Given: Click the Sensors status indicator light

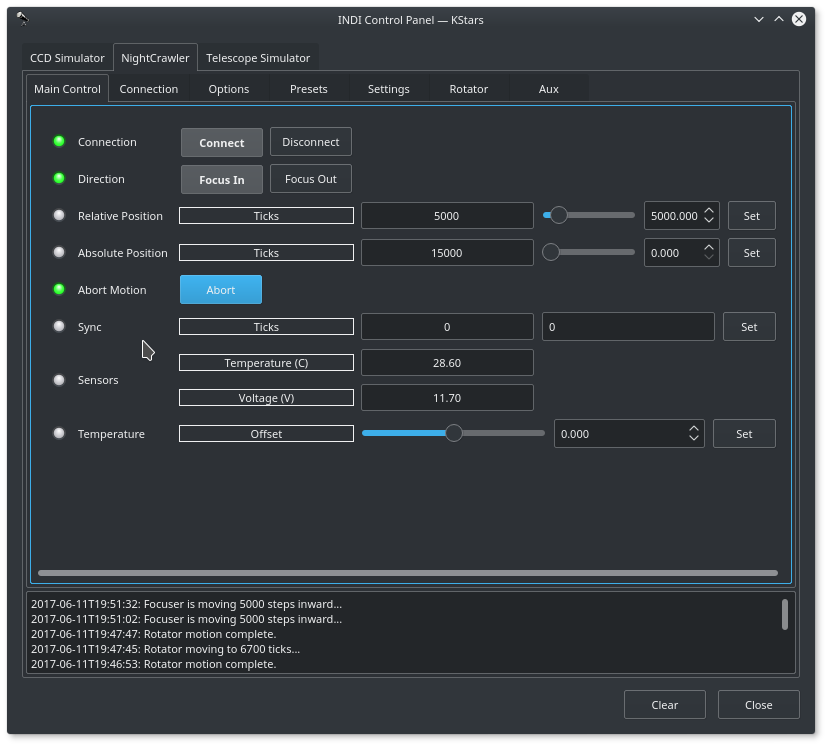Looking at the screenshot, I should (59, 380).
